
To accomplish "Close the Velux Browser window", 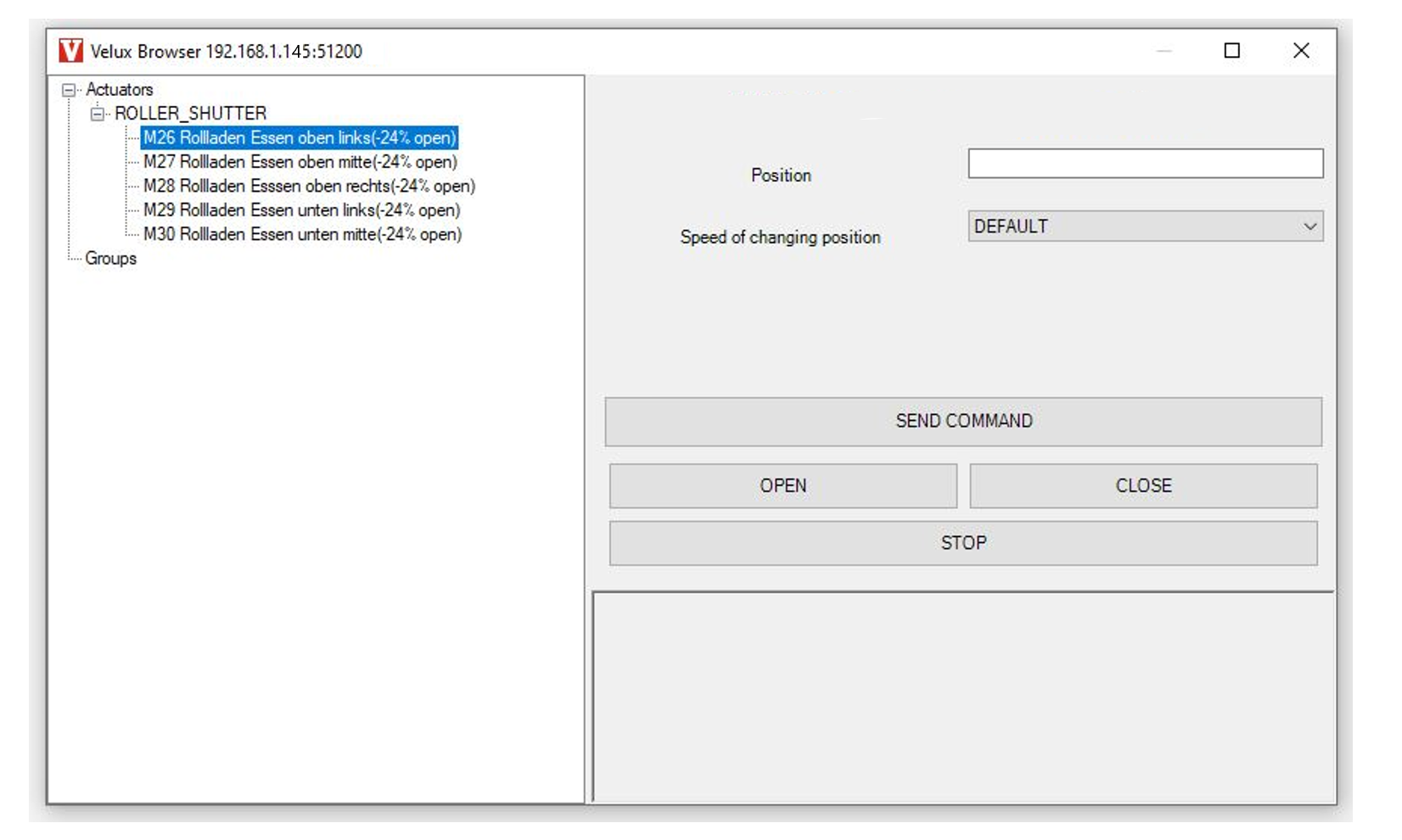I will [x=1300, y=51].
